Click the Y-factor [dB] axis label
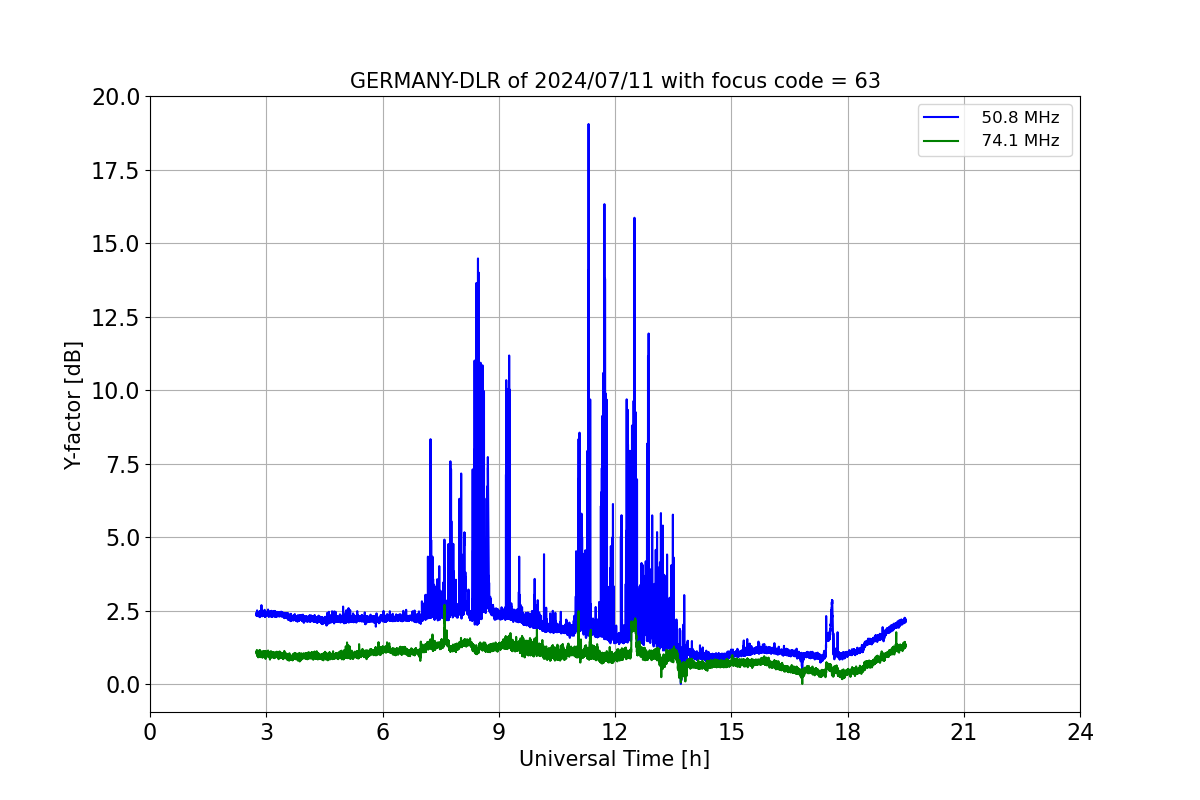The width and height of the screenshot is (1200, 800). point(73,405)
